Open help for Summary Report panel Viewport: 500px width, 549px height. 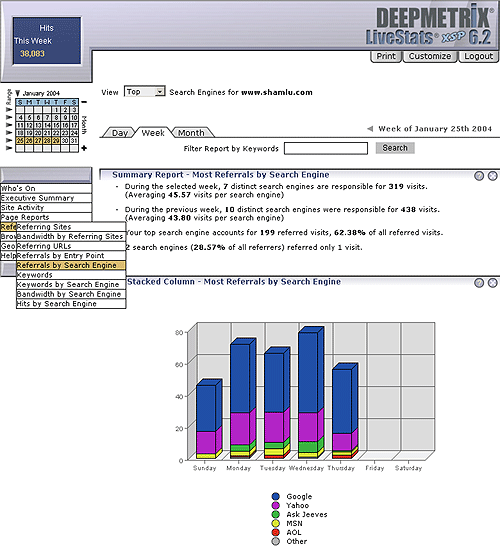click(x=479, y=176)
